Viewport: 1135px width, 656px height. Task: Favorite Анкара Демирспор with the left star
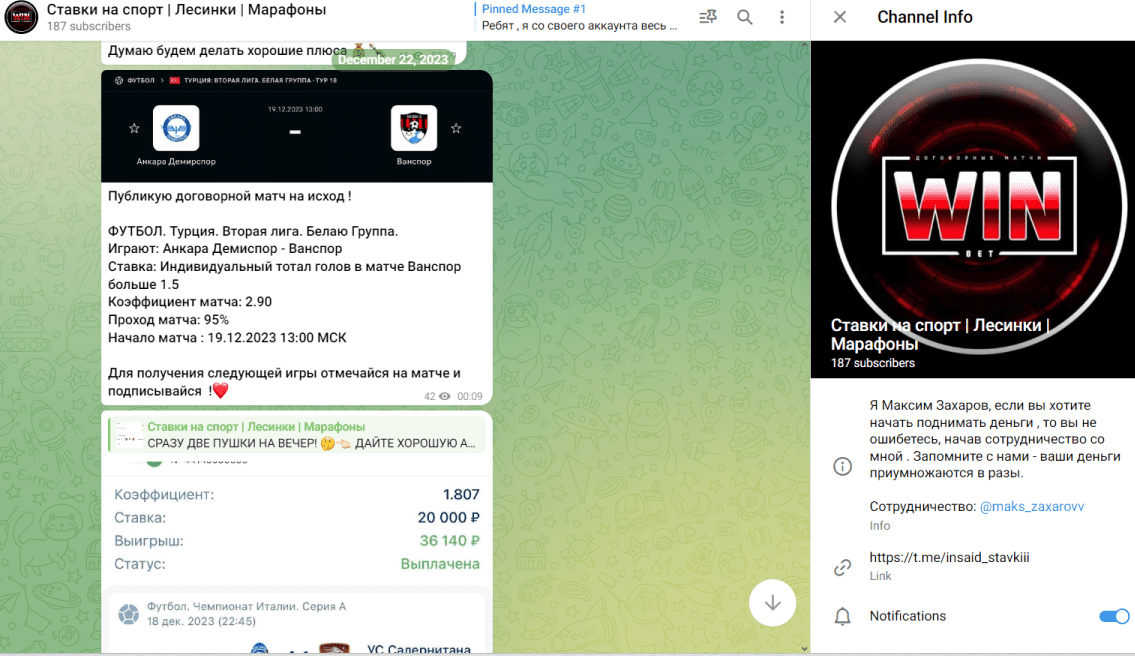point(134,128)
